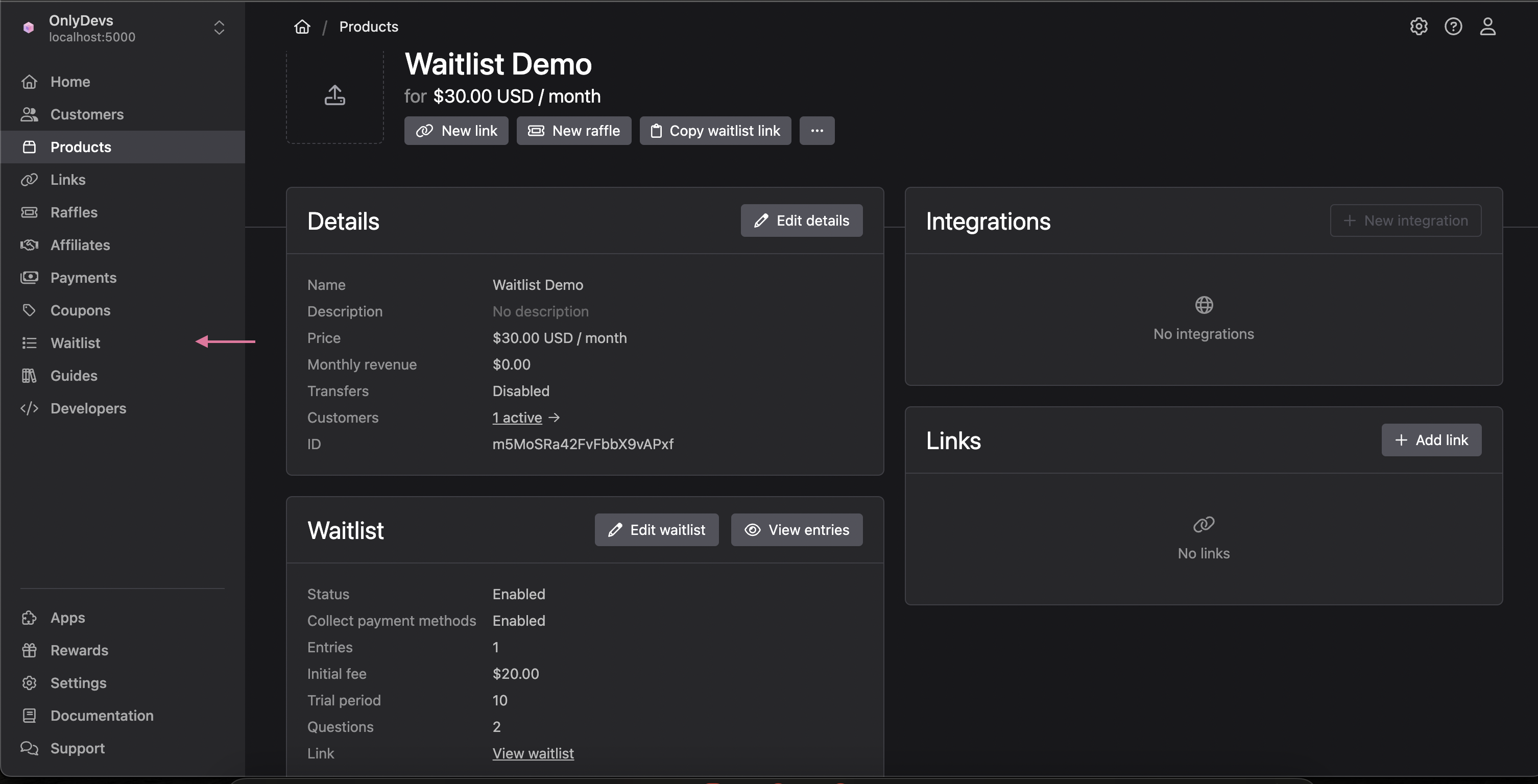1538x784 pixels.
Task: Click the product image upload icon
Action: point(335,95)
